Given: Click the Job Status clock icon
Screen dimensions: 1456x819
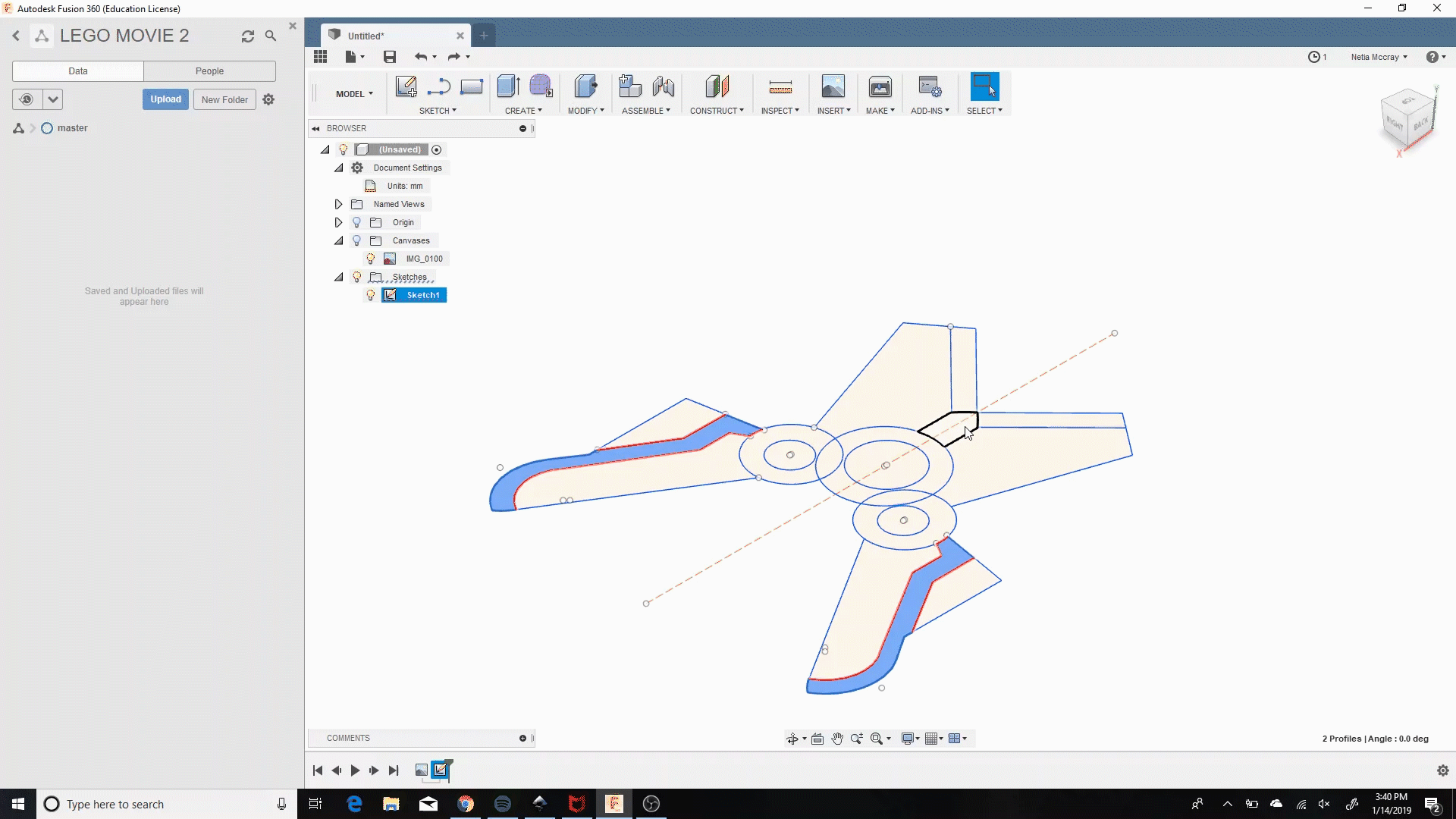Looking at the screenshot, I should (1314, 57).
